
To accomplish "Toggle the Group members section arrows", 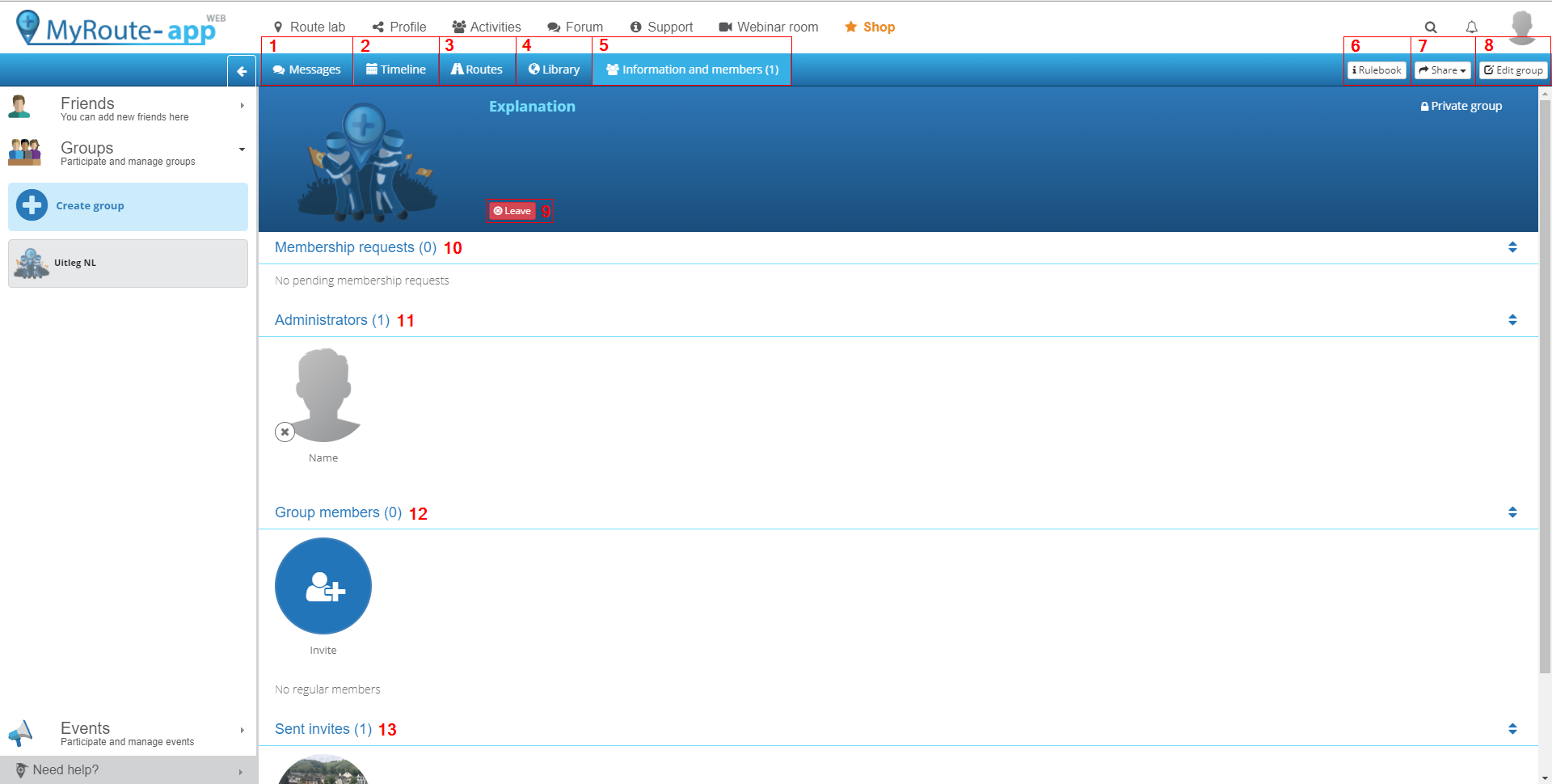I will [x=1512, y=512].
